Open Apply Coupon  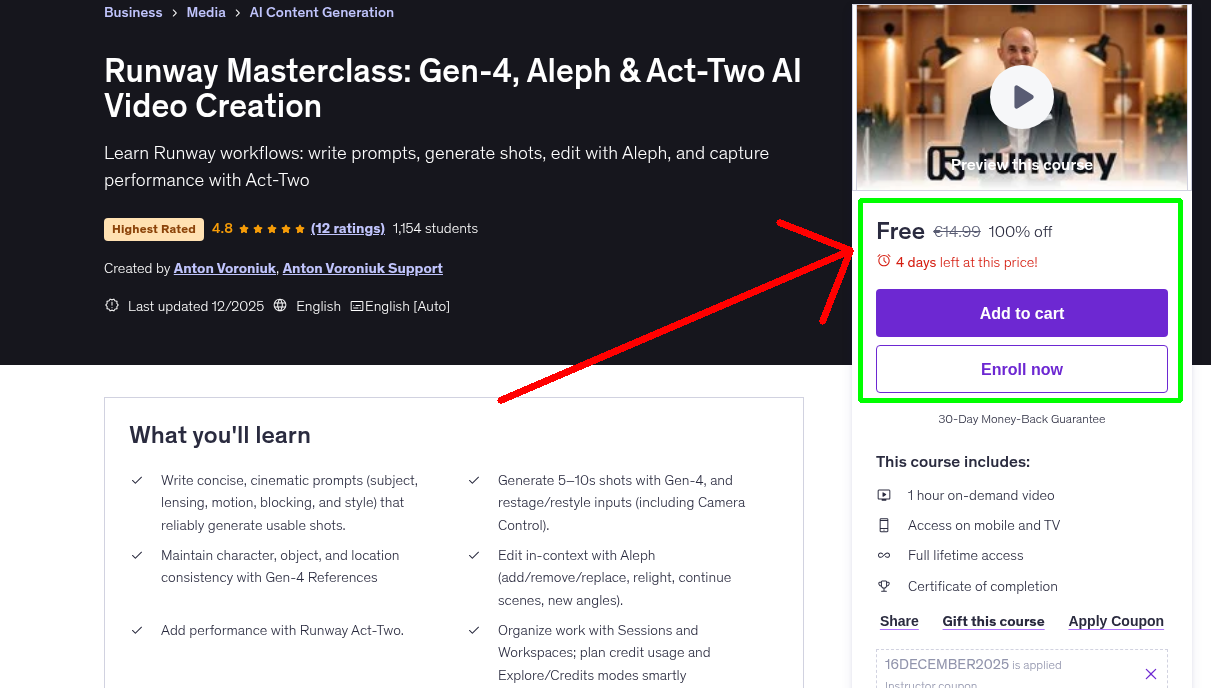1115,621
